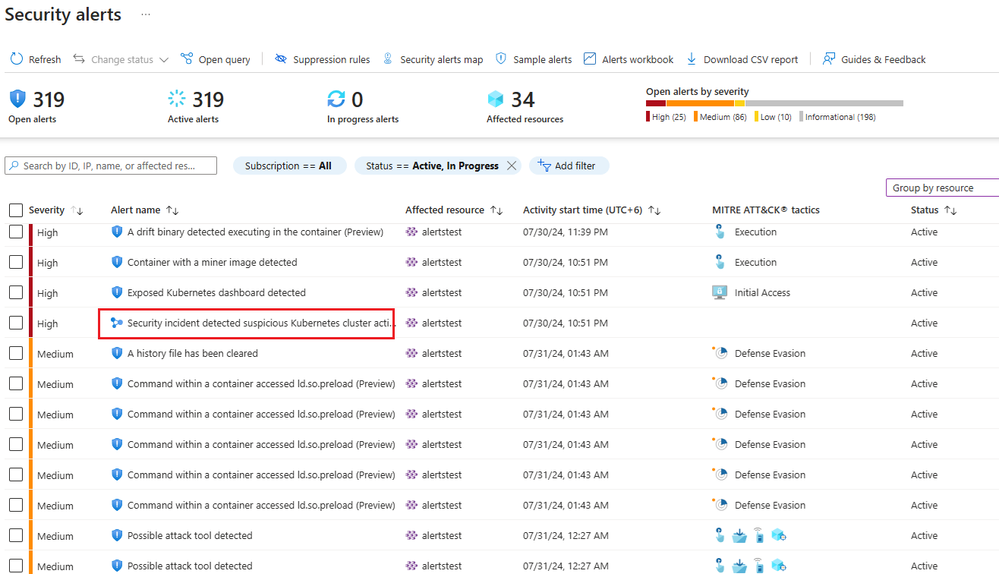Image resolution: width=999 pixels, height=574 pixels.
Task: Click the orange Medium segment of severity bar
Action: (700, 103)
